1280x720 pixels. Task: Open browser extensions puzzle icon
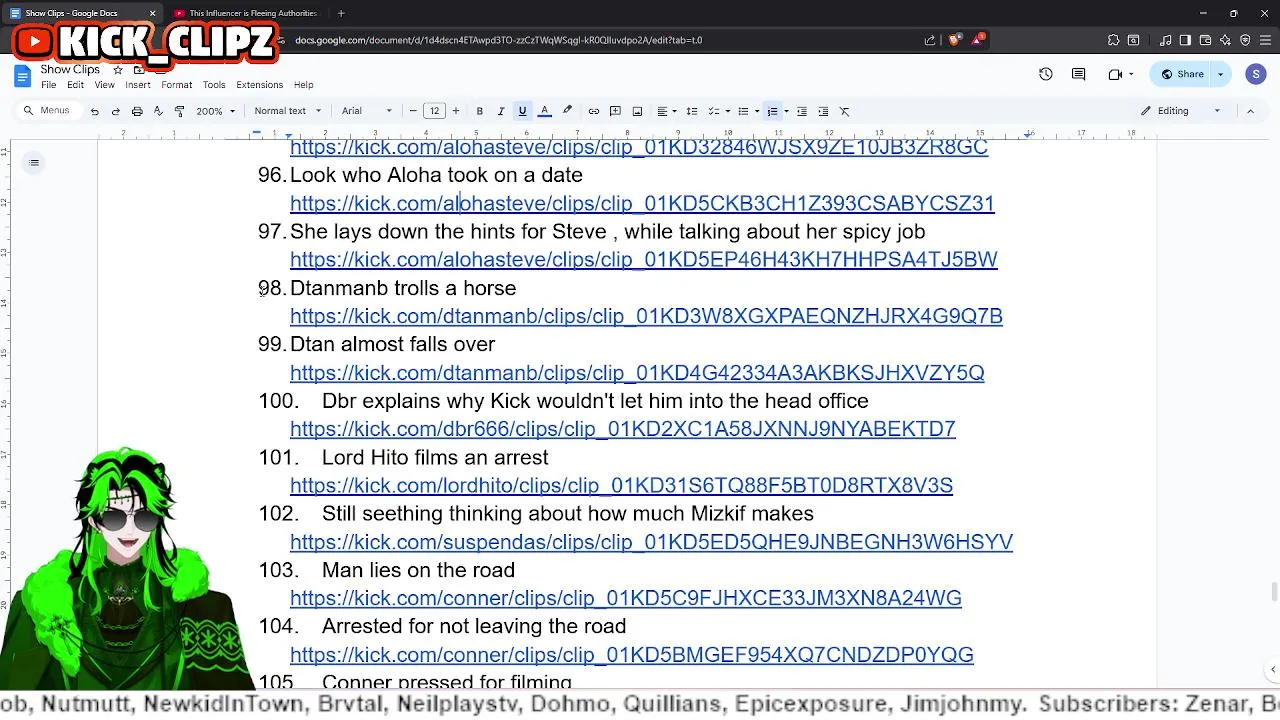pos(1113,40)
